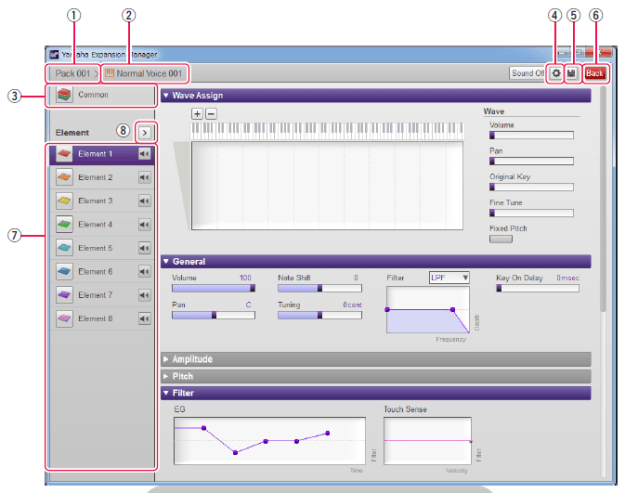Viewport: 625px width, 493px height.
Task: Select Element 5 cyan layer icon
Action: (64, 248)
